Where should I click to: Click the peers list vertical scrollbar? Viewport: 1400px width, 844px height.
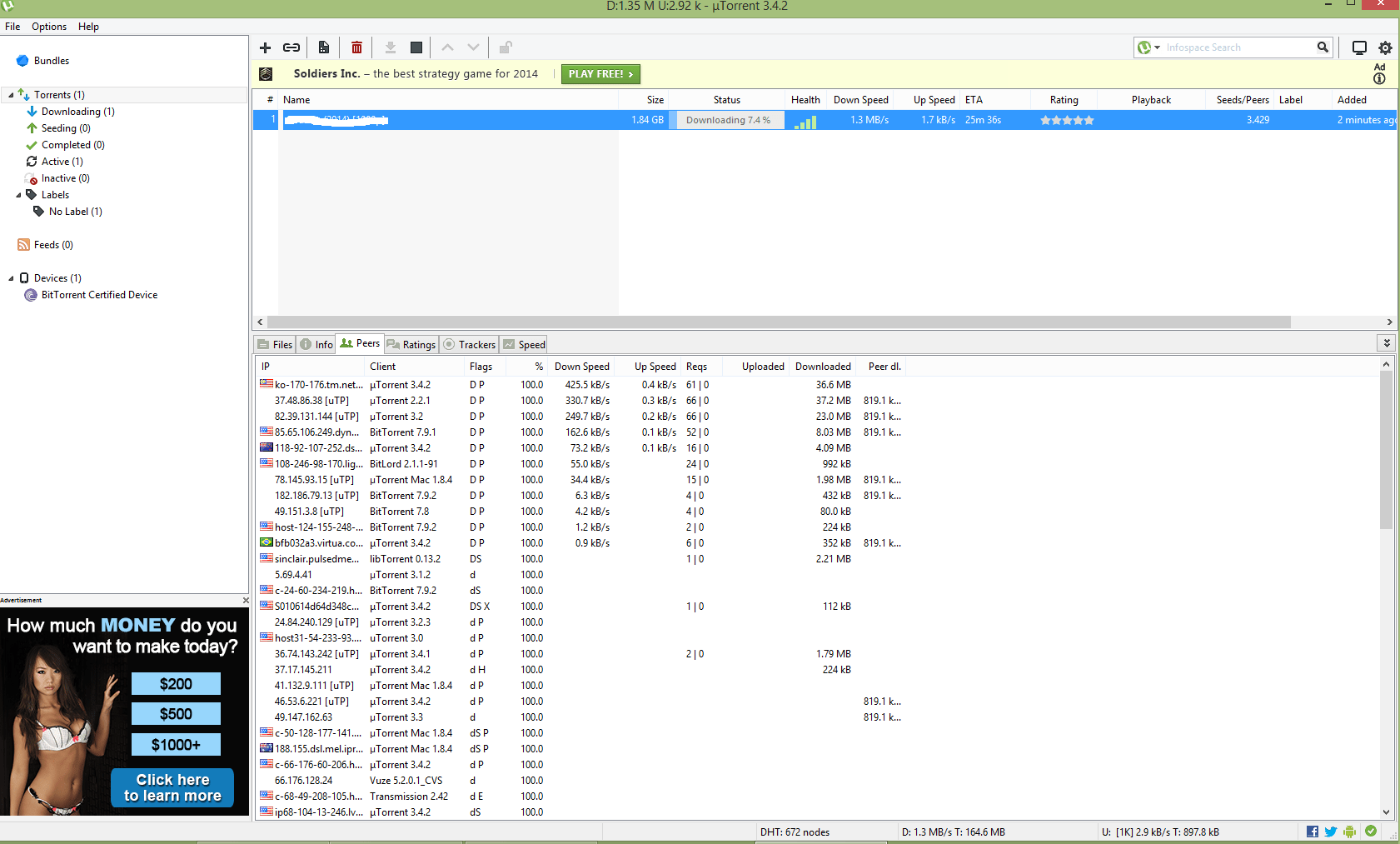coord(1387,450)
